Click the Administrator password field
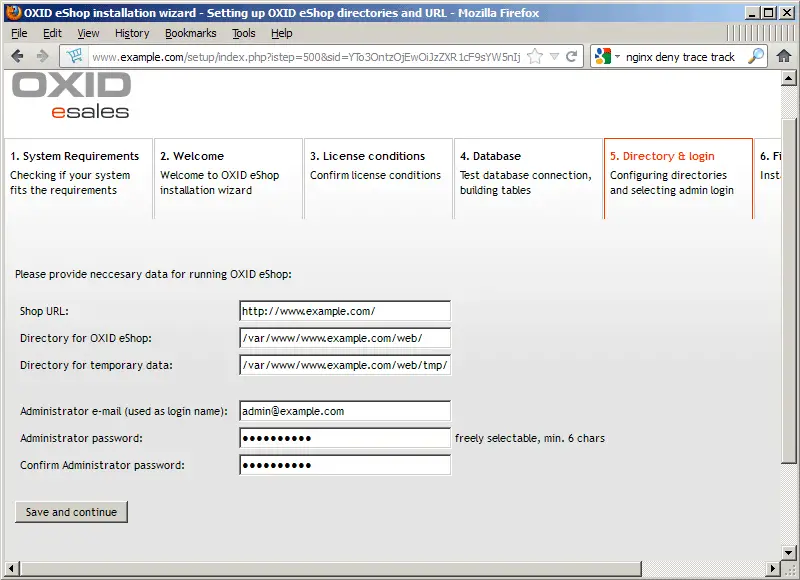 tap(345, 438)
